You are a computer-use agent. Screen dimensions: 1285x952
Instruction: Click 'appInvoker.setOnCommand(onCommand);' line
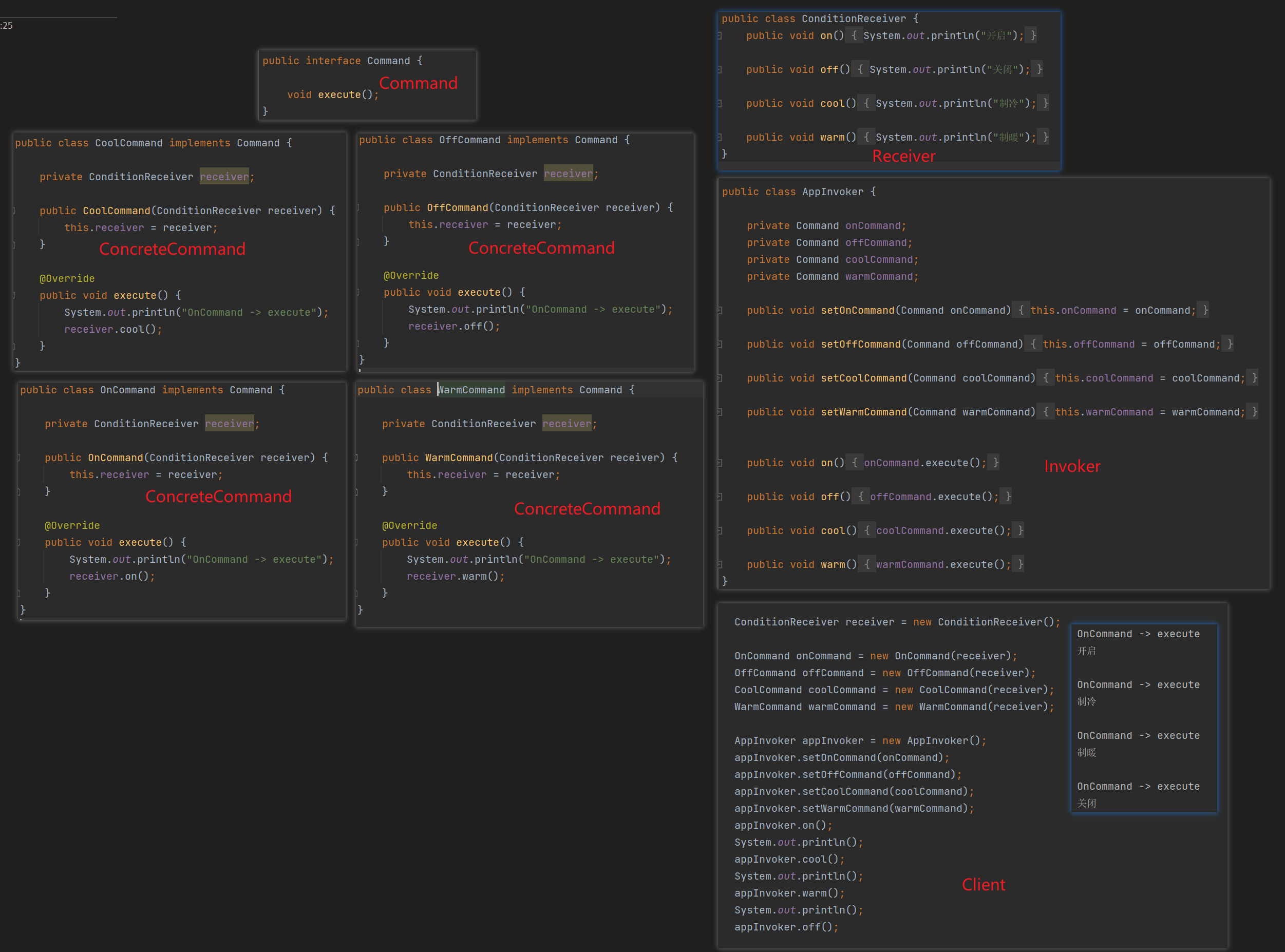(x=842, y=758)
